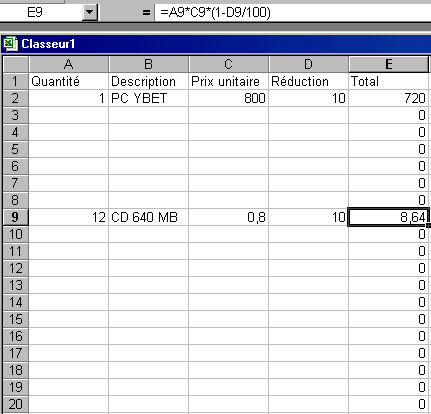Select row 9 header
The width and height of the screenshot is (431, 414).
[x=16, y=217]
